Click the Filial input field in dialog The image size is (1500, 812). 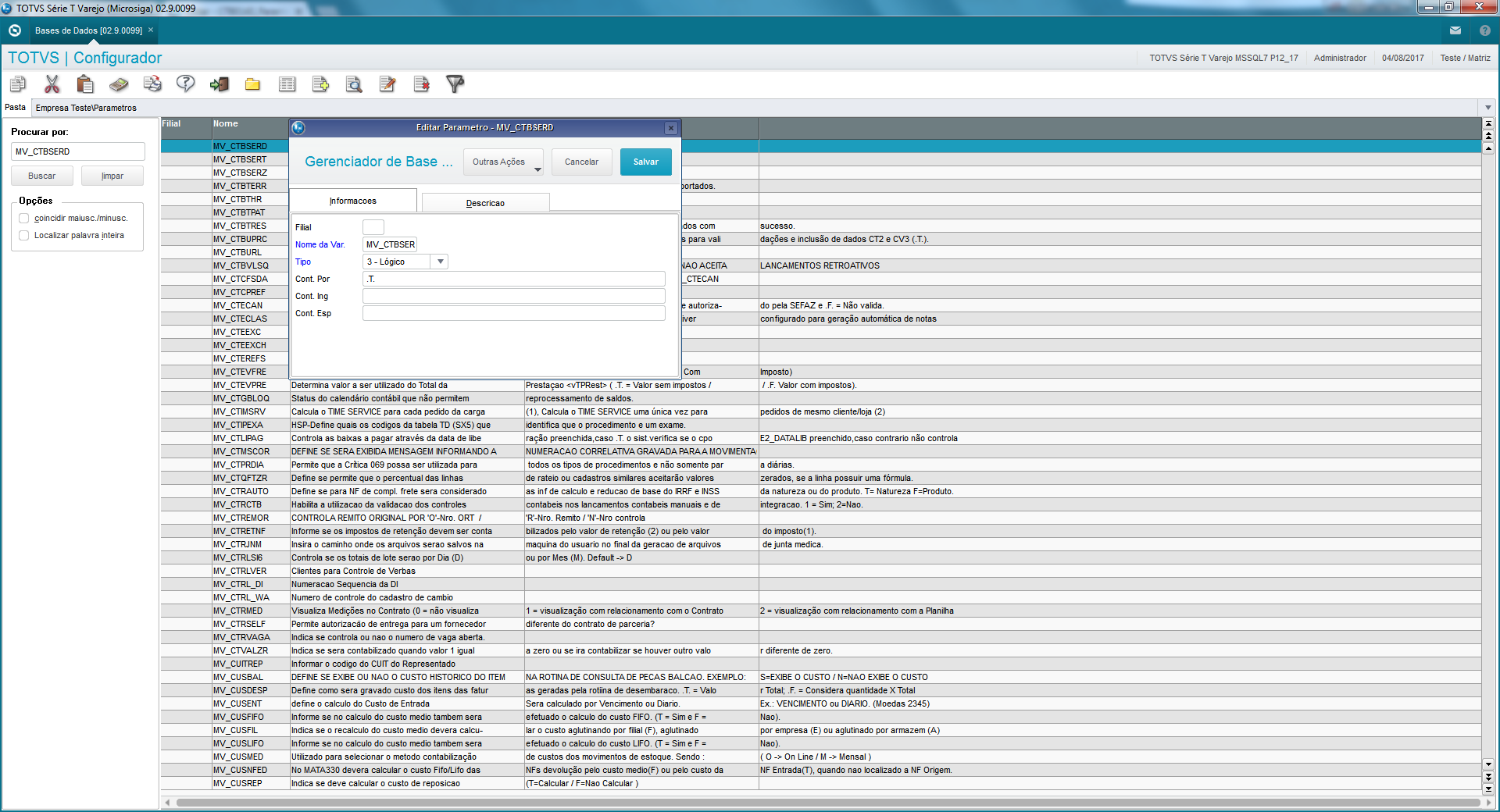coord(373,227)
